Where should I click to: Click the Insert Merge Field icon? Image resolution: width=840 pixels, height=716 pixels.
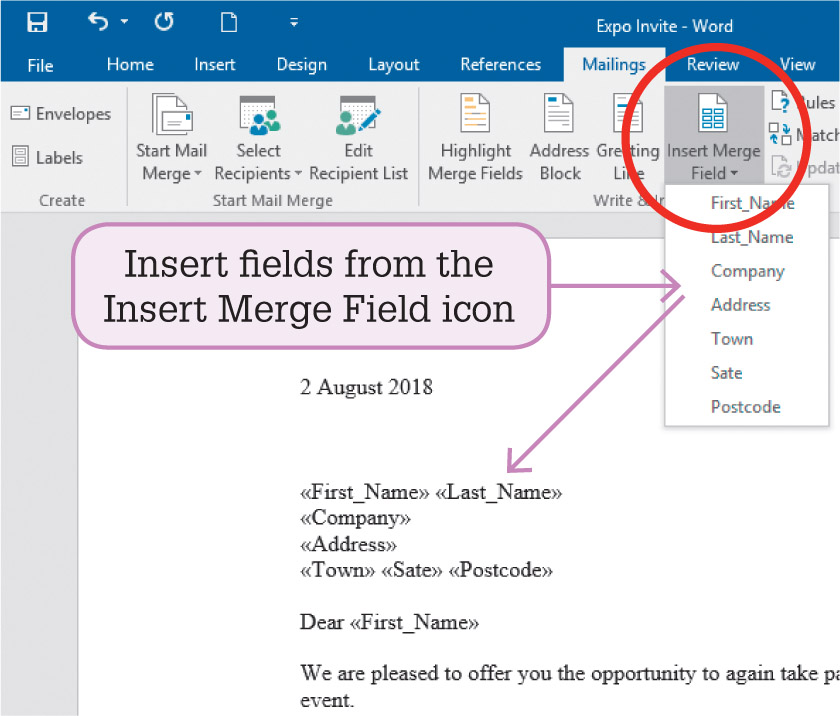tap(712, 112)
